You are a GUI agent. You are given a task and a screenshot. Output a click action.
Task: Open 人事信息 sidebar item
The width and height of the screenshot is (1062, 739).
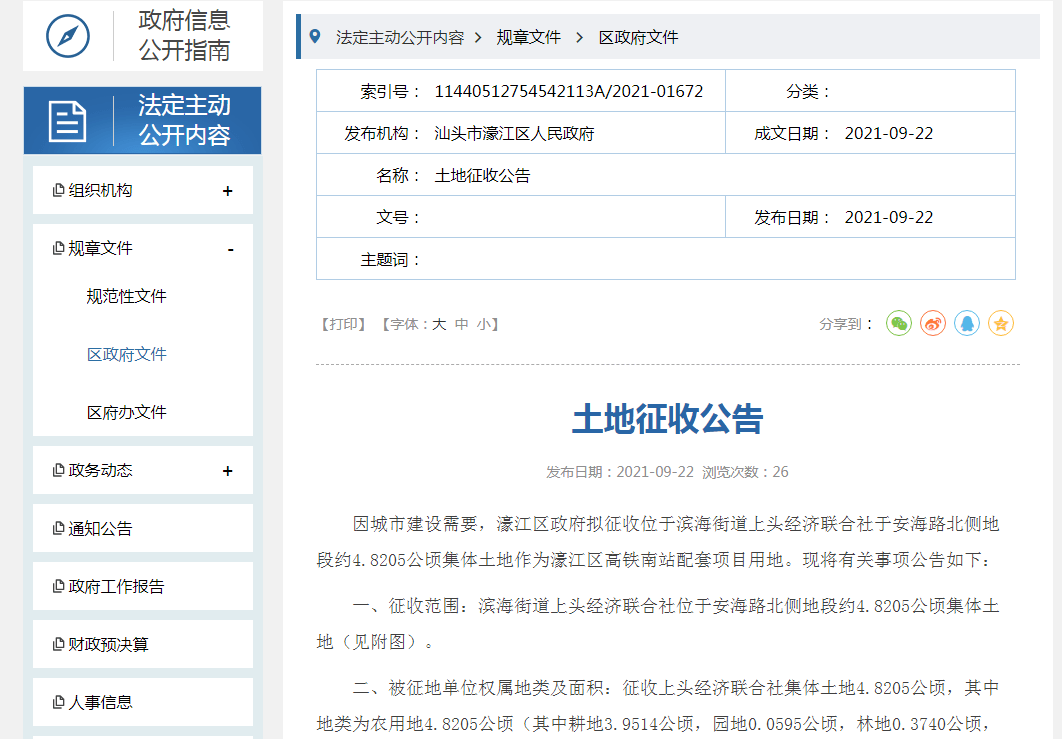(x=100, y=702)
